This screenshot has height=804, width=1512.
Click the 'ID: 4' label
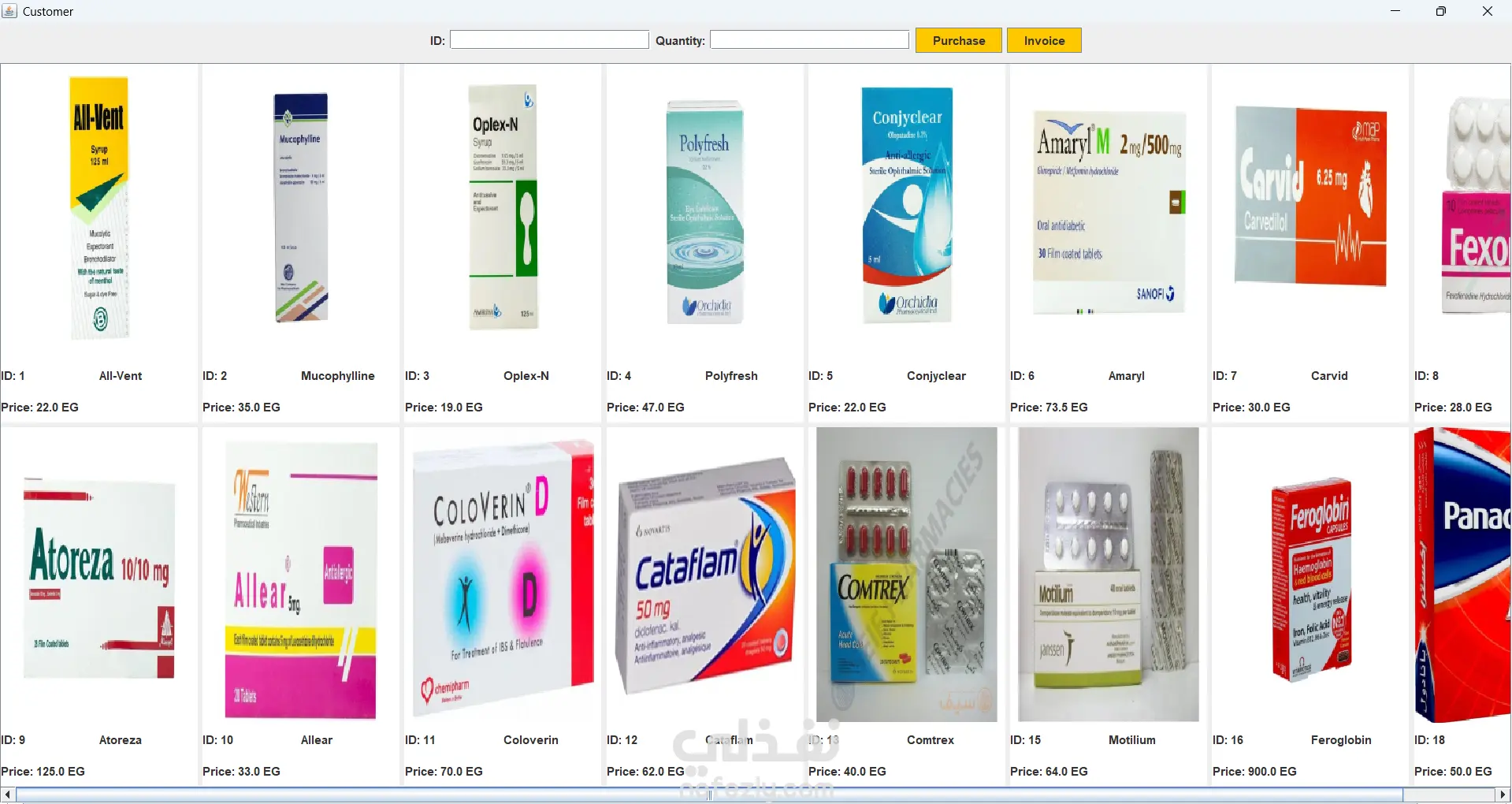619,376
